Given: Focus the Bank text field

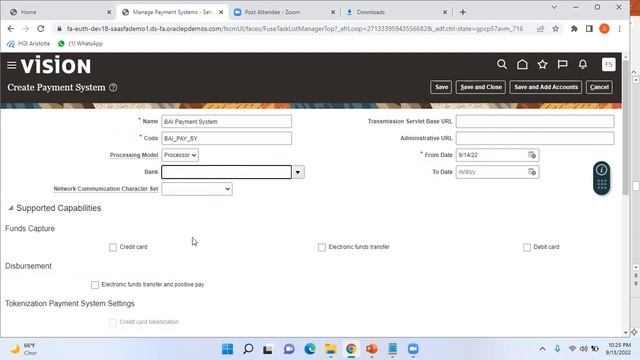Looking at the screenshot, I should click(x=227, y=172).
